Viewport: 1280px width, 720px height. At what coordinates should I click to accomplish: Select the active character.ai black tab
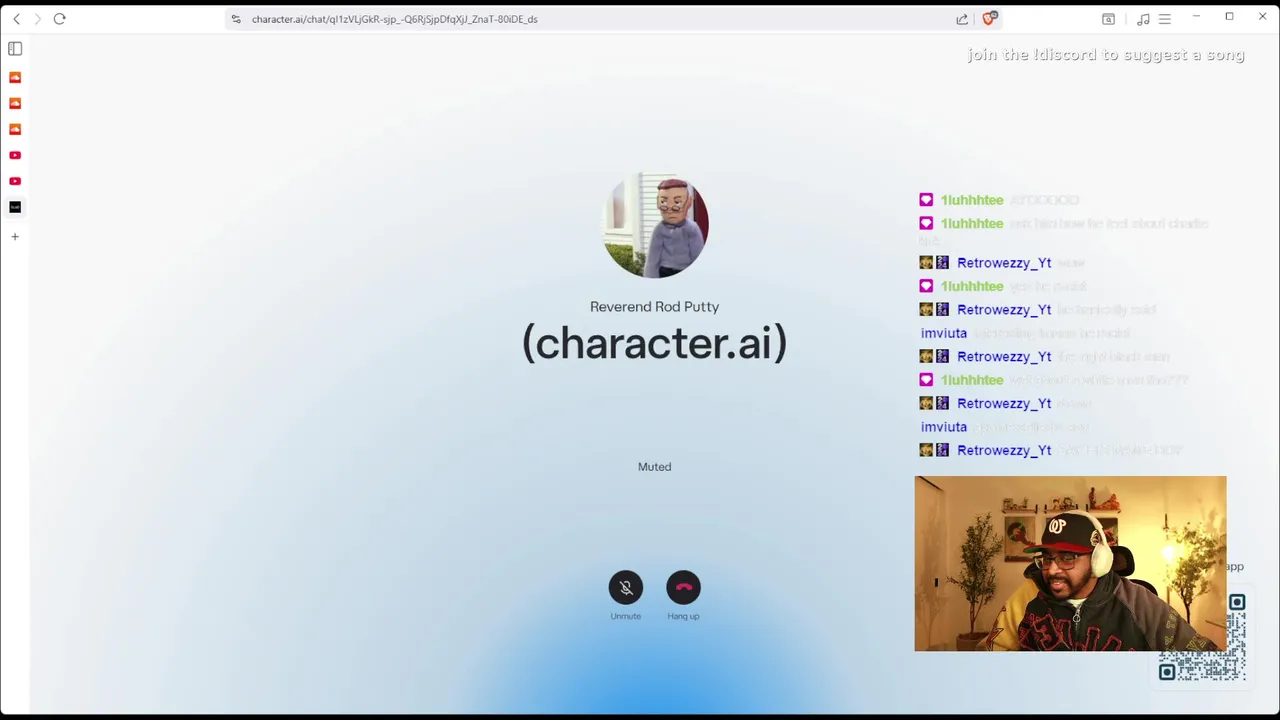tap(15, 207)
